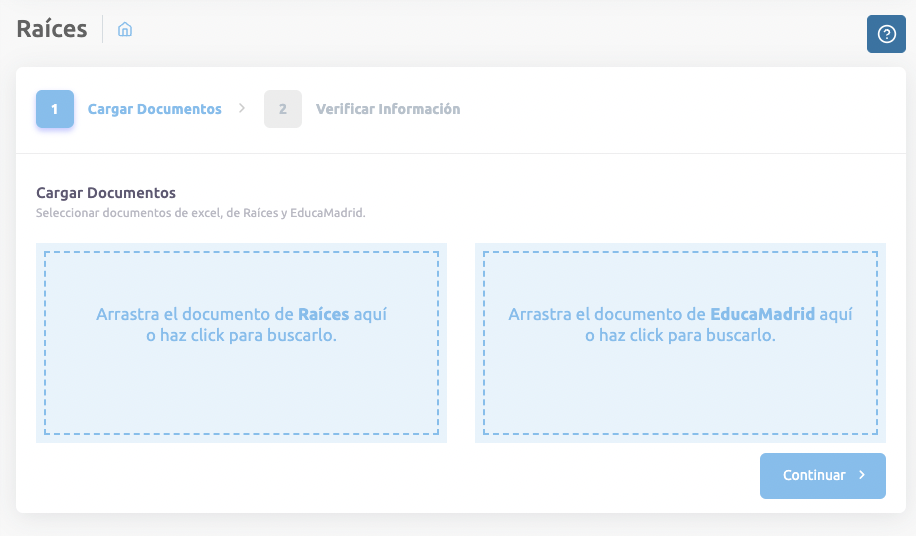Select the Cargar Documentos step label

[x=155, y=109]
